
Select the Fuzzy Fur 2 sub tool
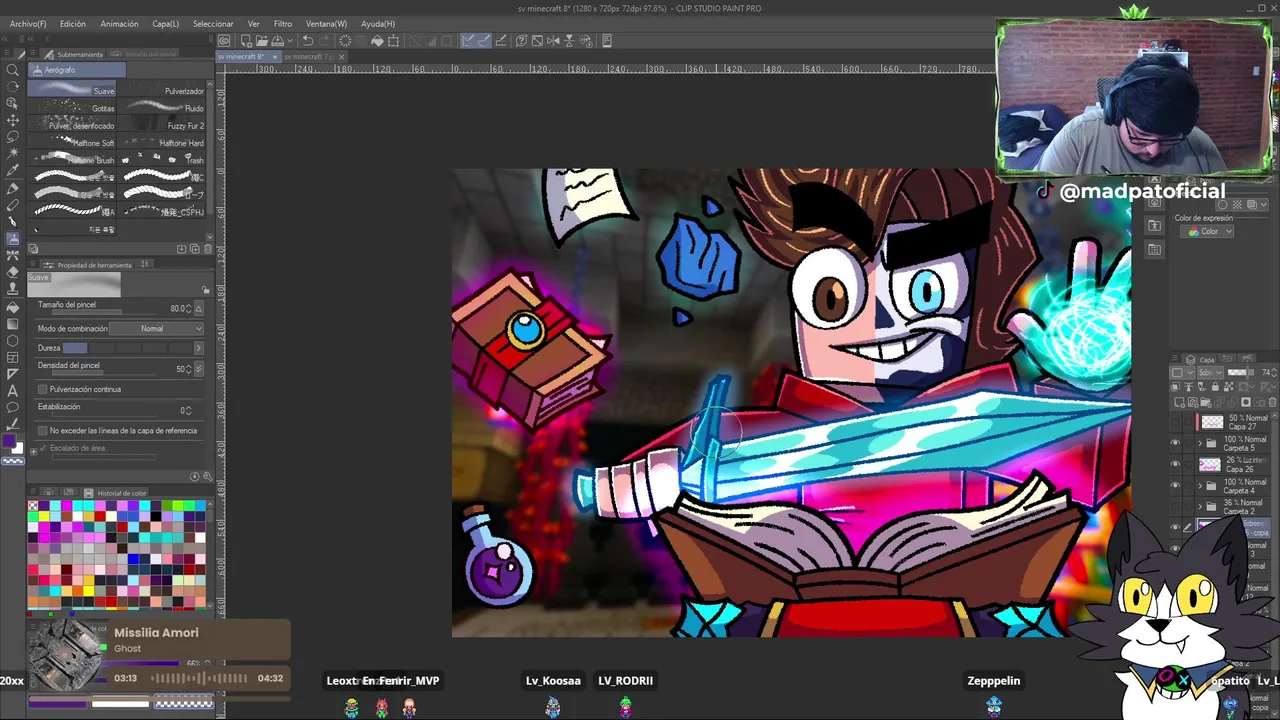coord(161,125)
